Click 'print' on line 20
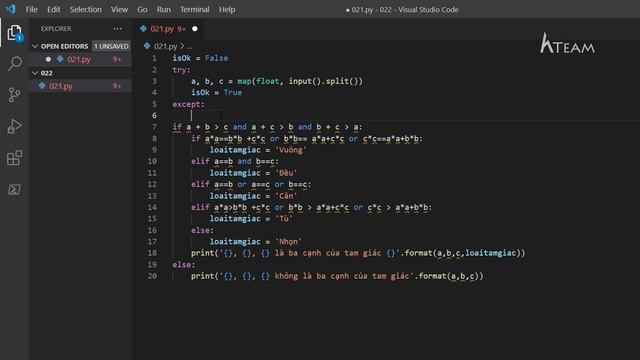 point(202,276)
